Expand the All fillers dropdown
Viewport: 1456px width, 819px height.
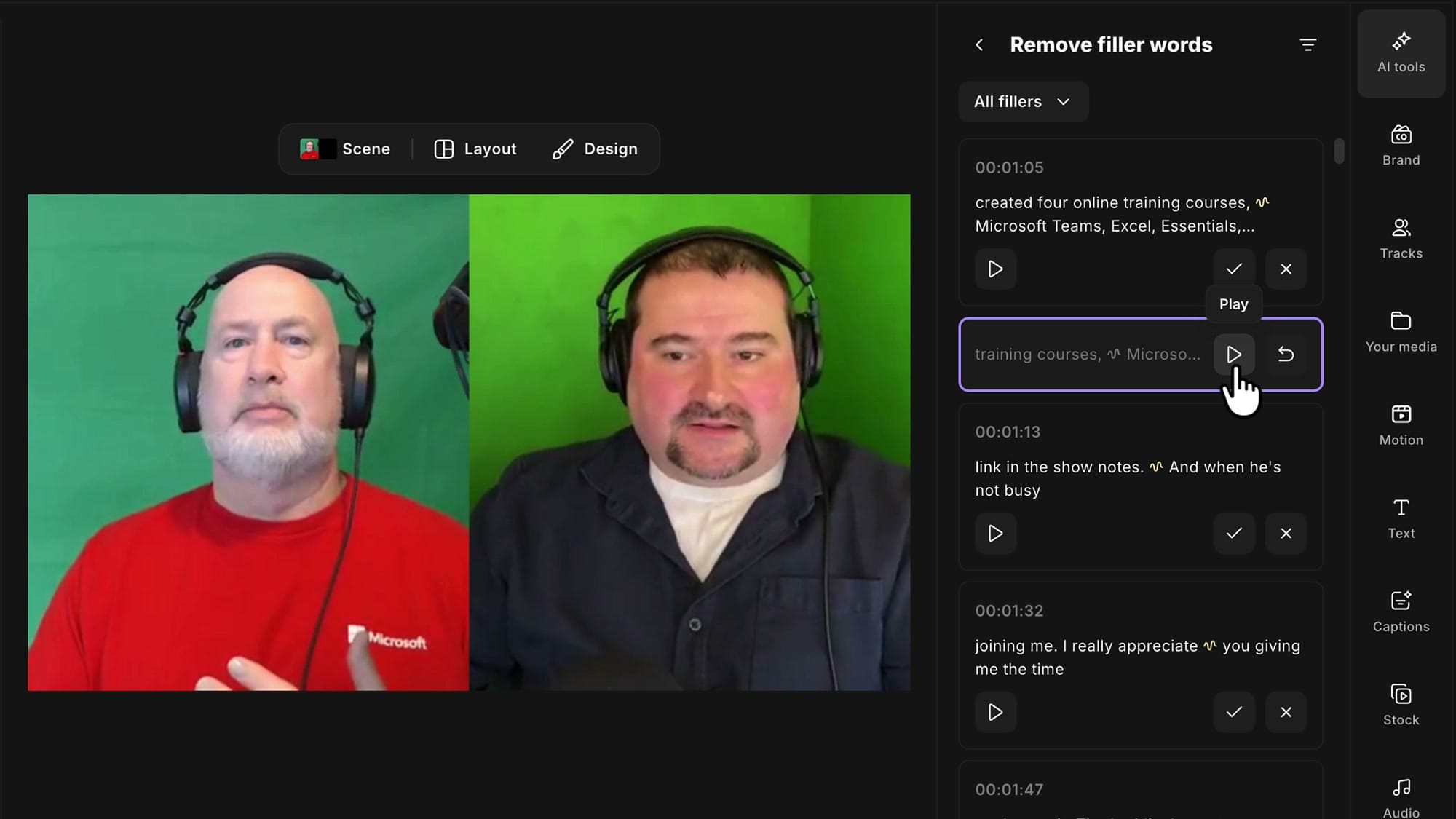click(x=1023, y=101)
